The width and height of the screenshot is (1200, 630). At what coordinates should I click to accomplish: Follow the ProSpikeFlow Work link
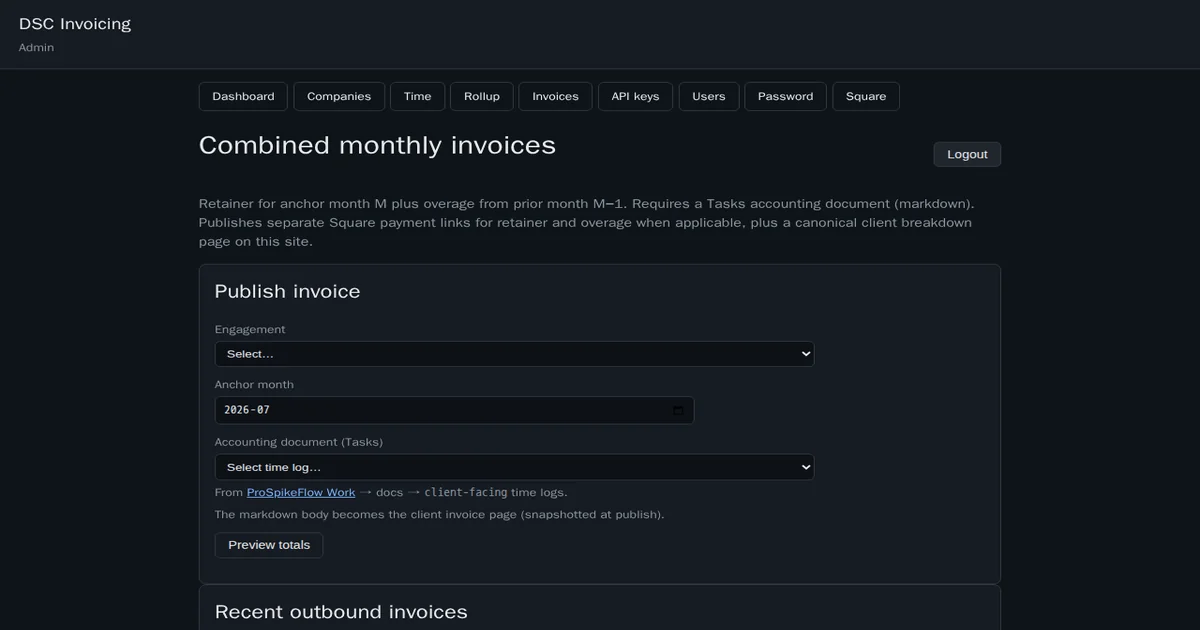(x=301, y=492)
